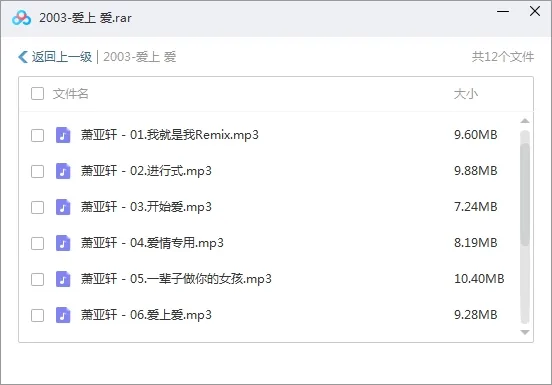Click the 9.88MB size value

tap(476, 171)
